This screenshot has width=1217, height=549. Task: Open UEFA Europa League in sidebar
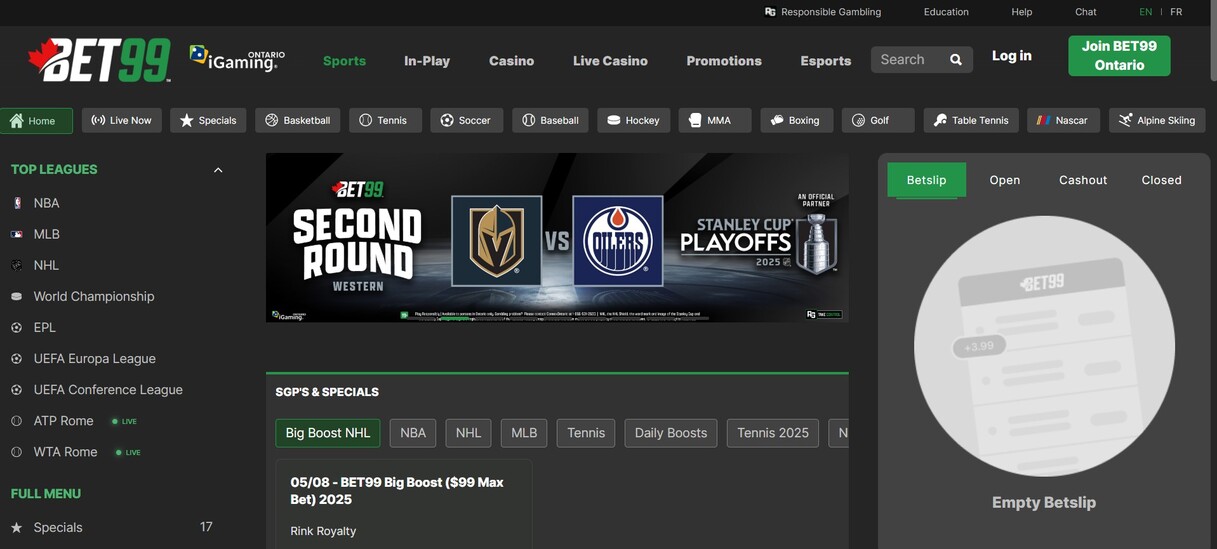[x=95, y=358]
